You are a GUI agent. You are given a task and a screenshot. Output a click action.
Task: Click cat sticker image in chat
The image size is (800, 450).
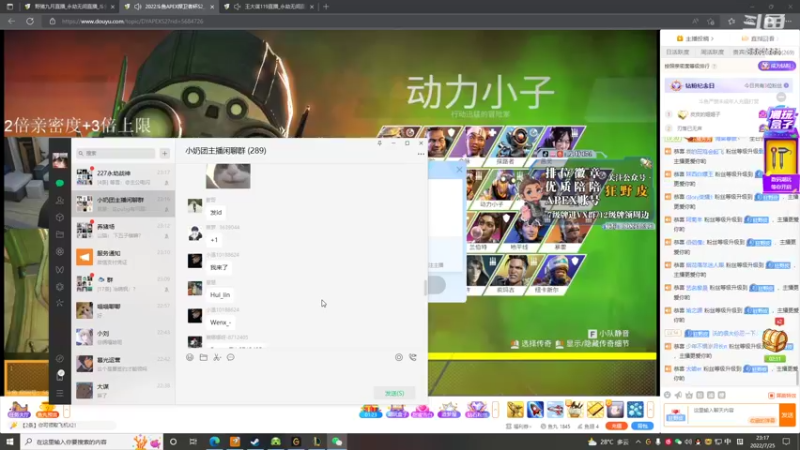coord(228,176)
